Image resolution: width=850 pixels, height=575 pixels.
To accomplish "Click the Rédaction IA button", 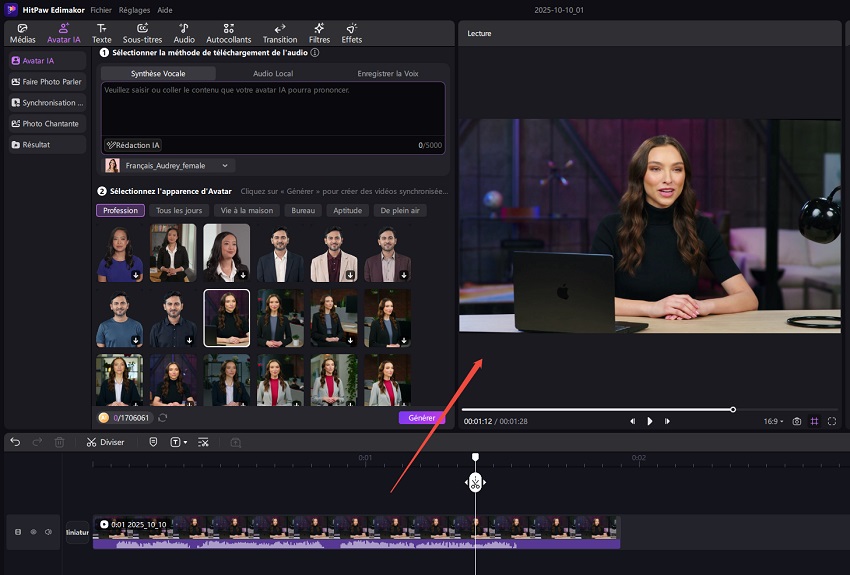I will point(133,145).
